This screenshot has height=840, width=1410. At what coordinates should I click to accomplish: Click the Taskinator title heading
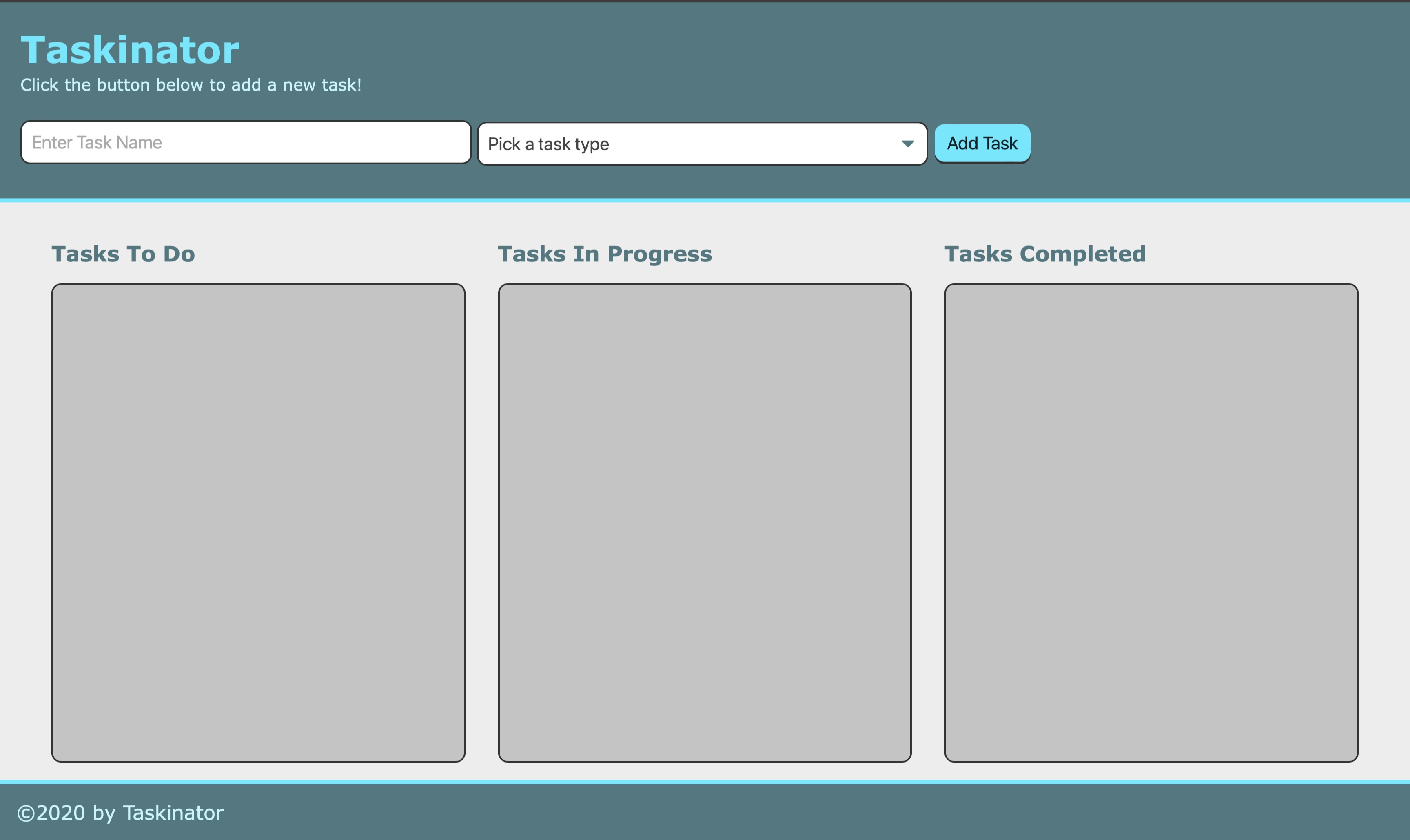click(x=130, y=50)
